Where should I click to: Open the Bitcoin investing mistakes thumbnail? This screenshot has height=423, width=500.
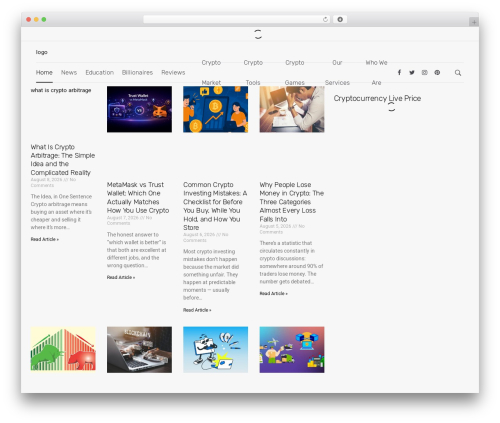click(x=215, y=109)
